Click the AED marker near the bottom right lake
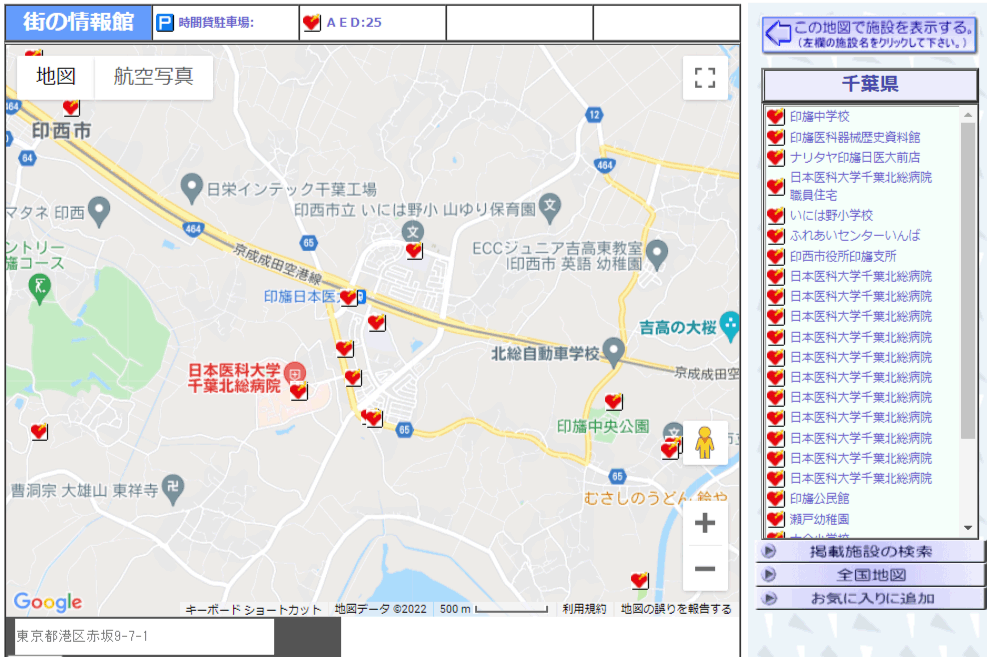The image size is (987, 657). click(640, 580)
